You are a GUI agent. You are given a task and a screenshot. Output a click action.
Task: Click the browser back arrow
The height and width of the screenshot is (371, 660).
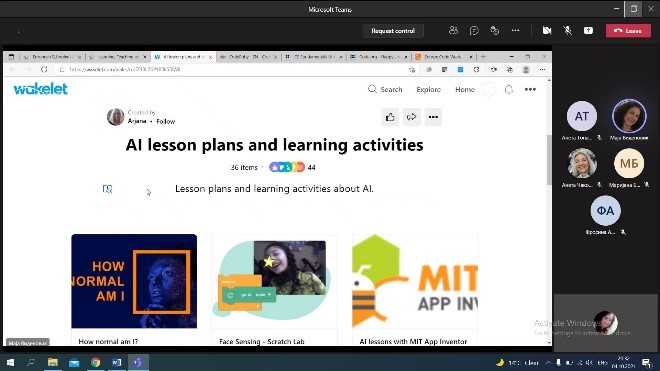[12, 69]
